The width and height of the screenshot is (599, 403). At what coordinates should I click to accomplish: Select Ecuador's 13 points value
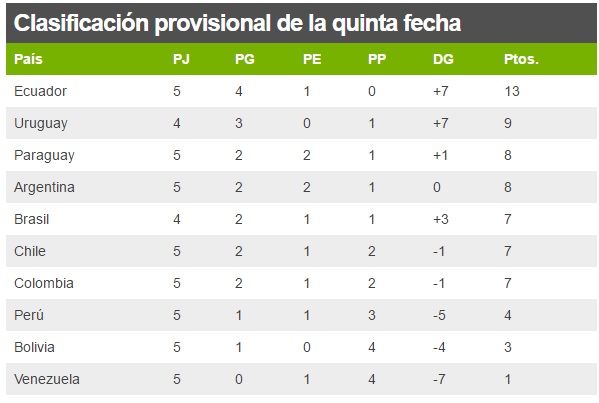(x=512, y=91)
